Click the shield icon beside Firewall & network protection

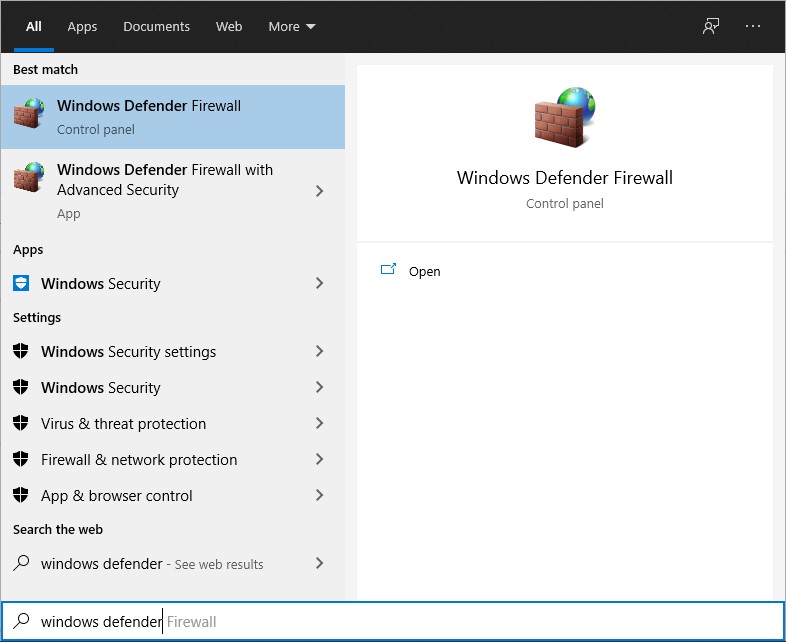coord(21,459)
